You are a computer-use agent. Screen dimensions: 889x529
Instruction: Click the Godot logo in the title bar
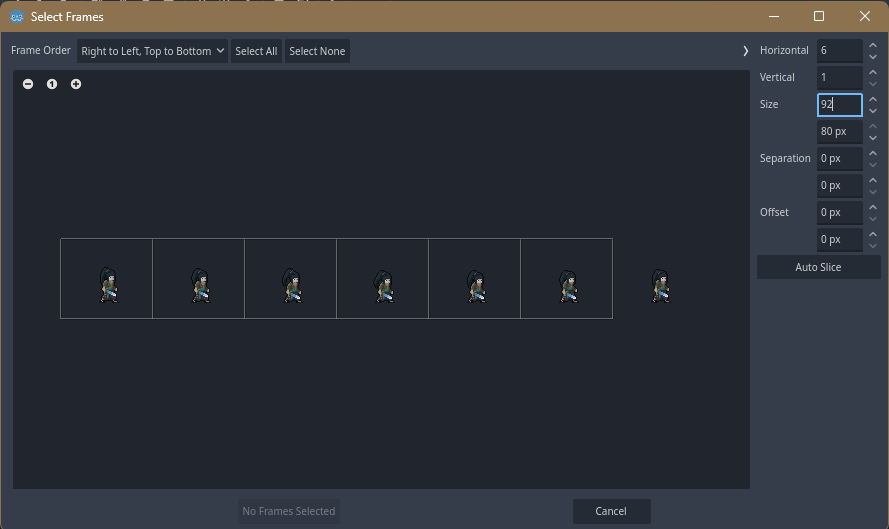coord(17,17)
